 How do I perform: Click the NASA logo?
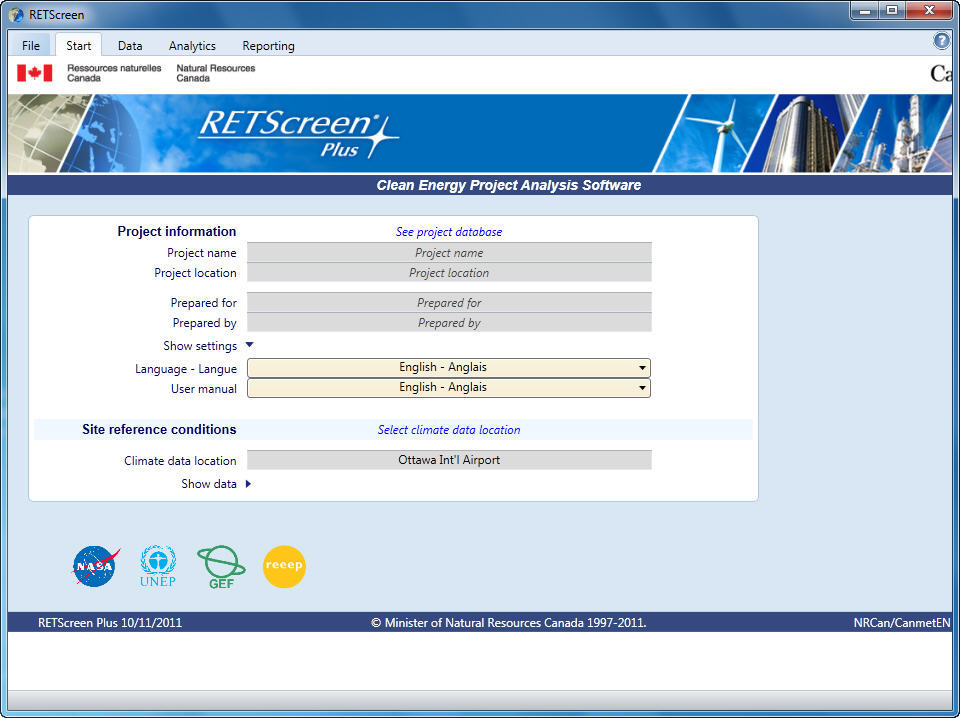point(96,566)
